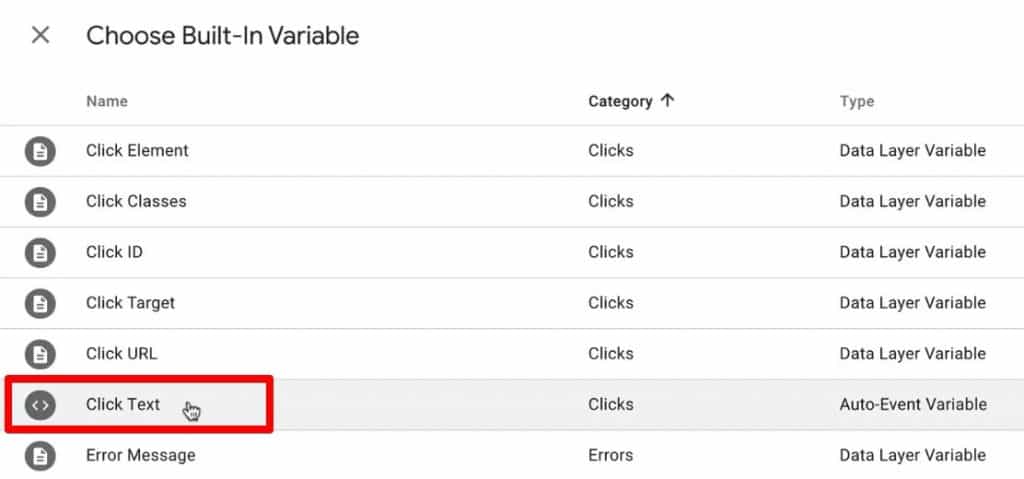Pick the Click URL variable name
The height and width of the screenshot is (479, 1024).
(x=121, y=354)
